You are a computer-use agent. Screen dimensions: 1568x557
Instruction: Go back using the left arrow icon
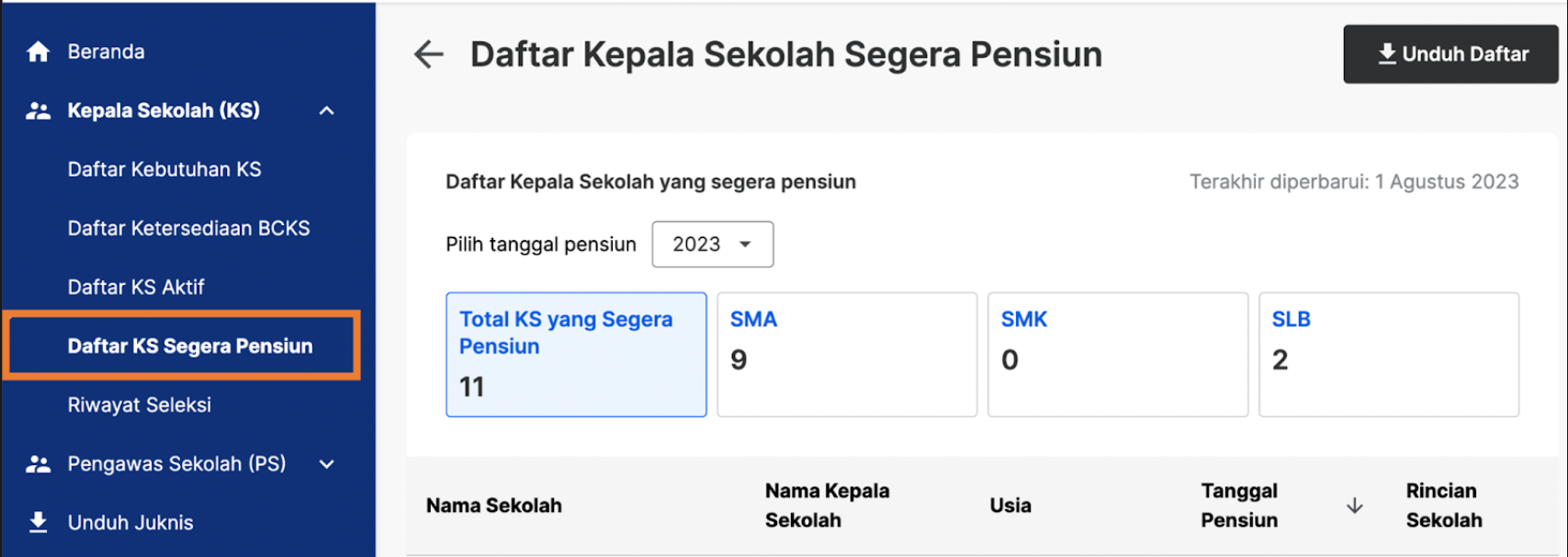[429, 54]
